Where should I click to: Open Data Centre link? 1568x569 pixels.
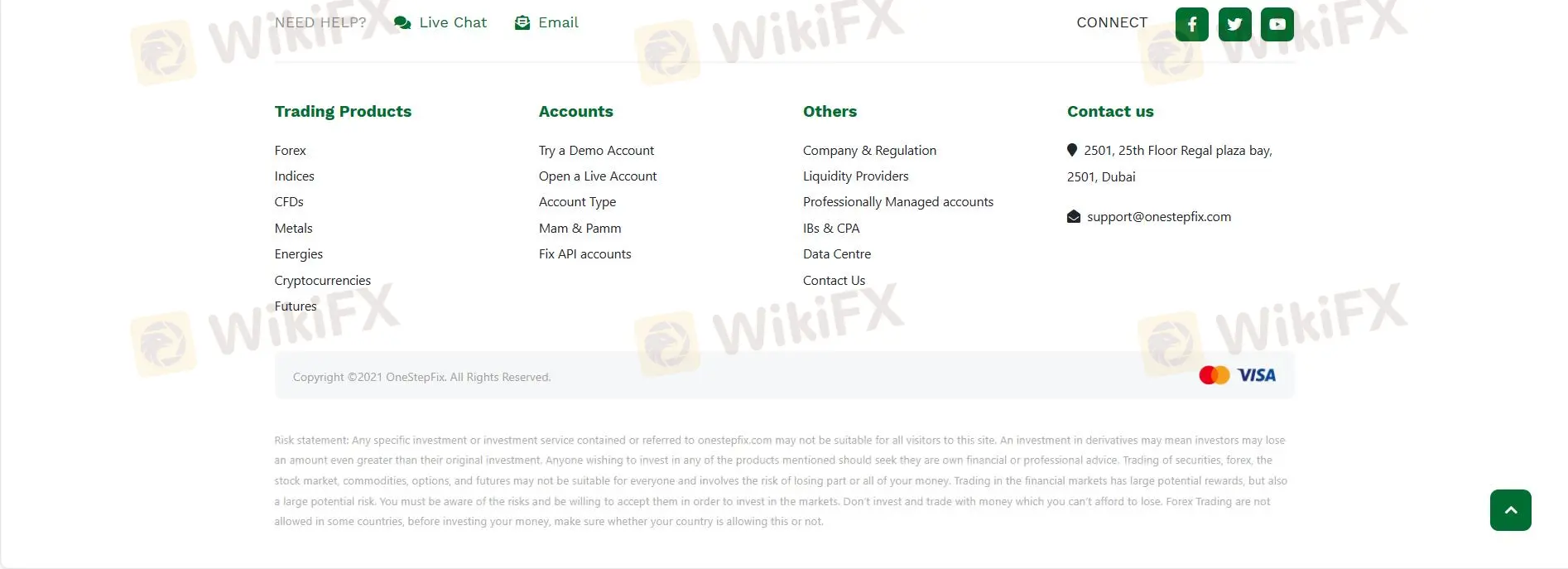[x=837, y=254]
